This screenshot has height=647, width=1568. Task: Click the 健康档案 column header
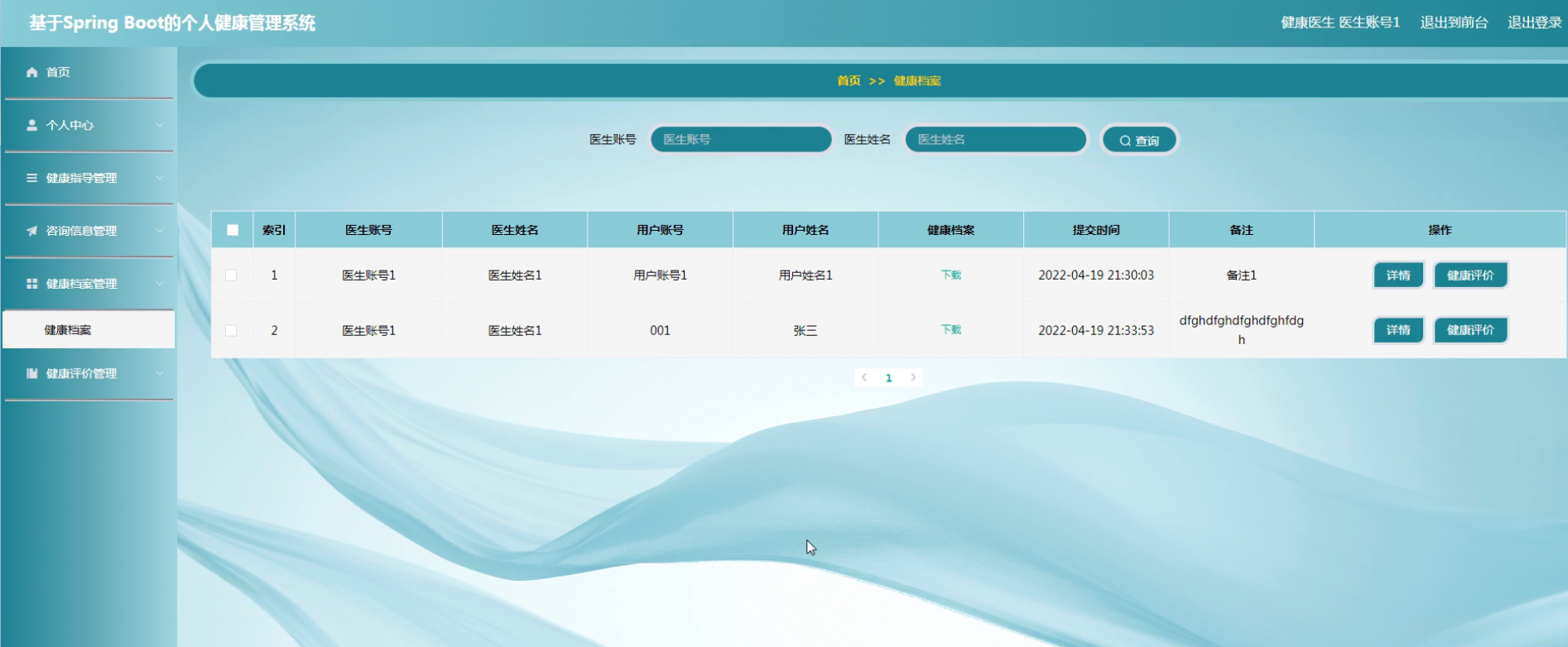click(950, 230)
